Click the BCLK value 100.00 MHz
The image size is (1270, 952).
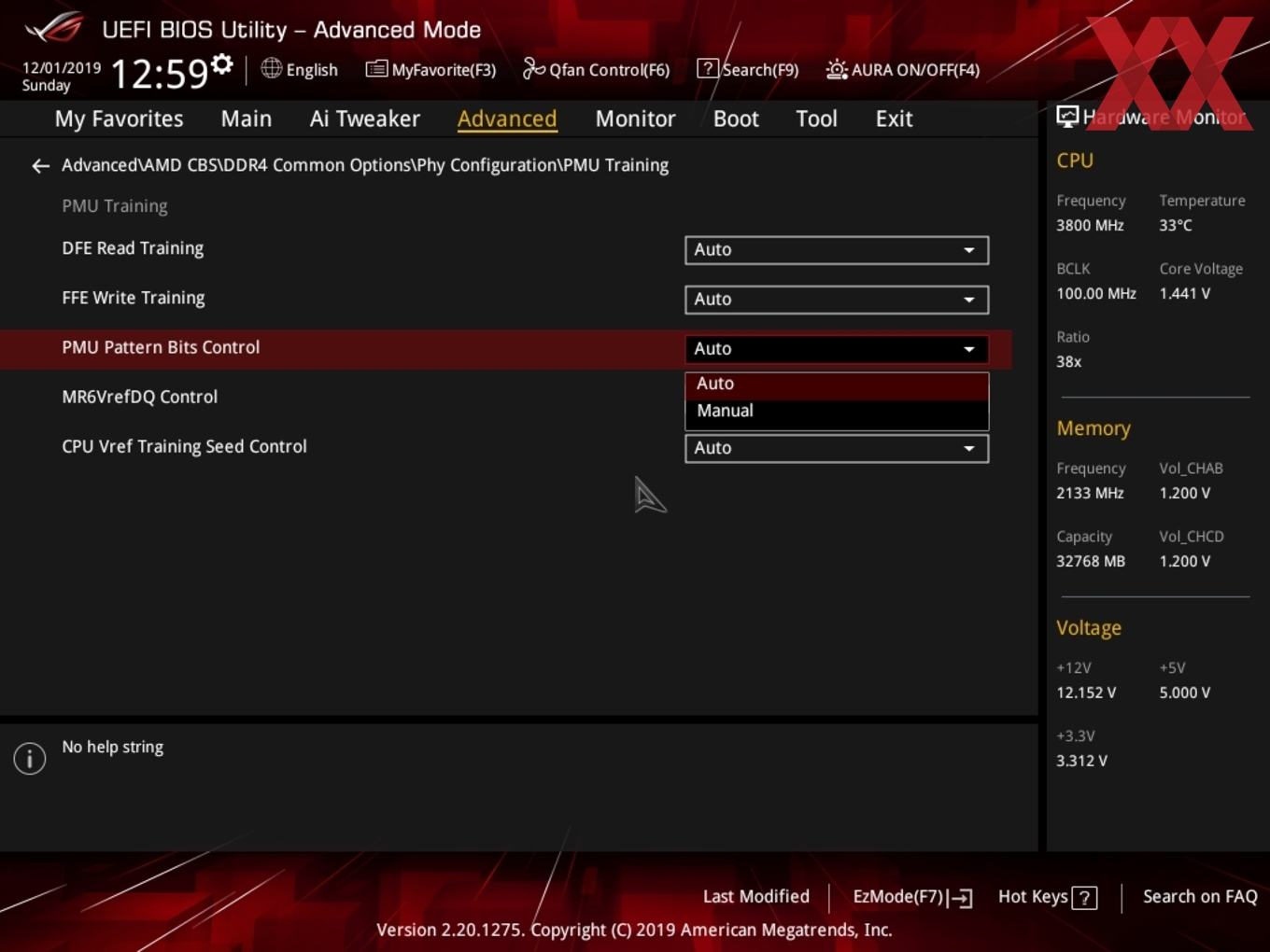tap(1096, 293)
